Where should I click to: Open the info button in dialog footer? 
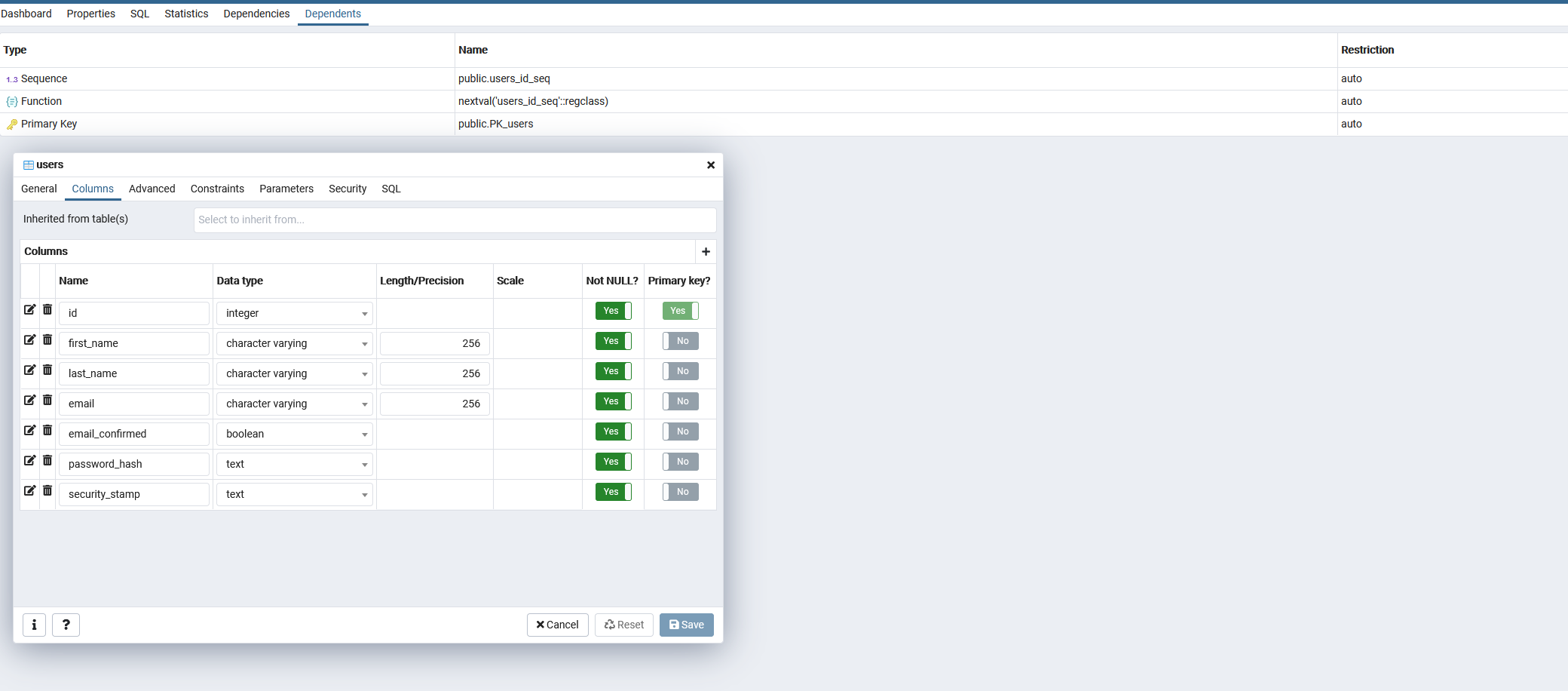tap(34, 625)
